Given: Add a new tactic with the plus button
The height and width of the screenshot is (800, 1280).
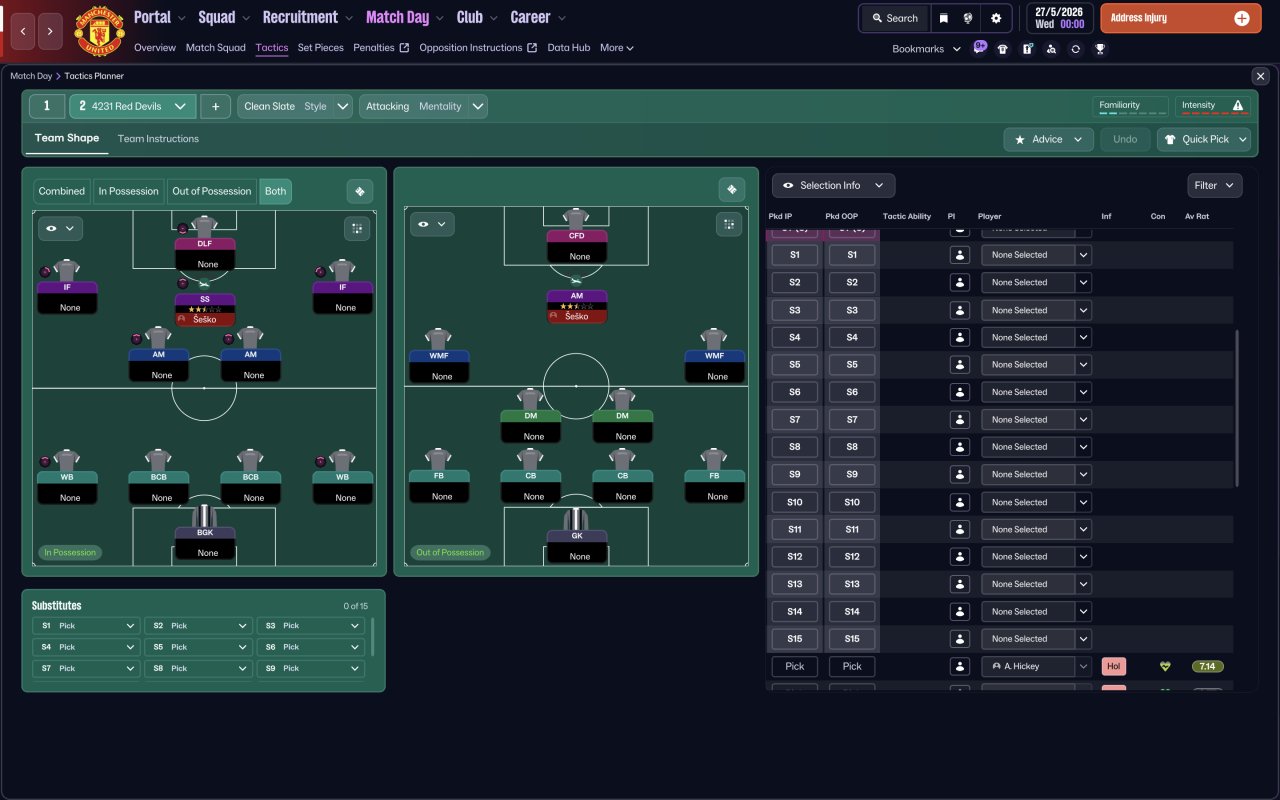Looking at the screenshot, I should 215,106.
